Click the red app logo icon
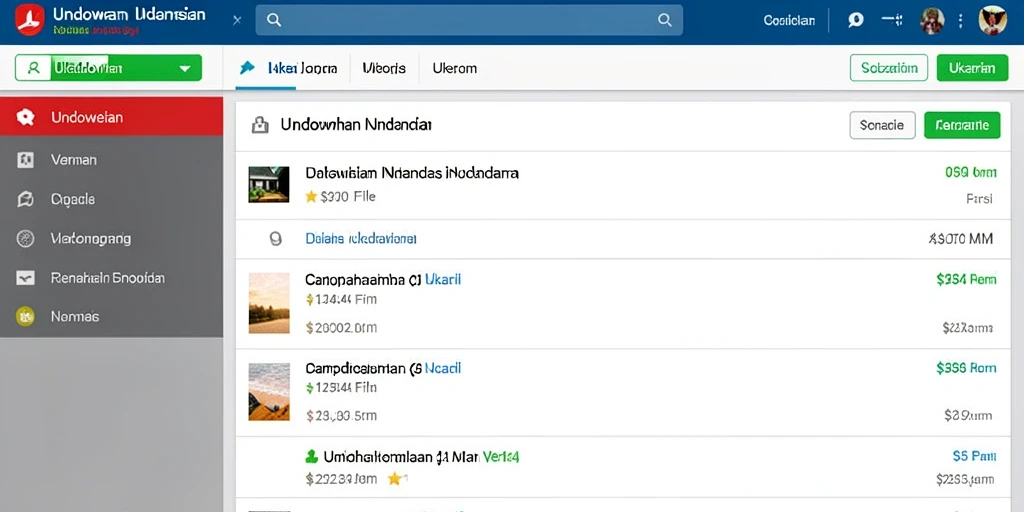This screenshot has height=512, width=1024. (29, 20)
